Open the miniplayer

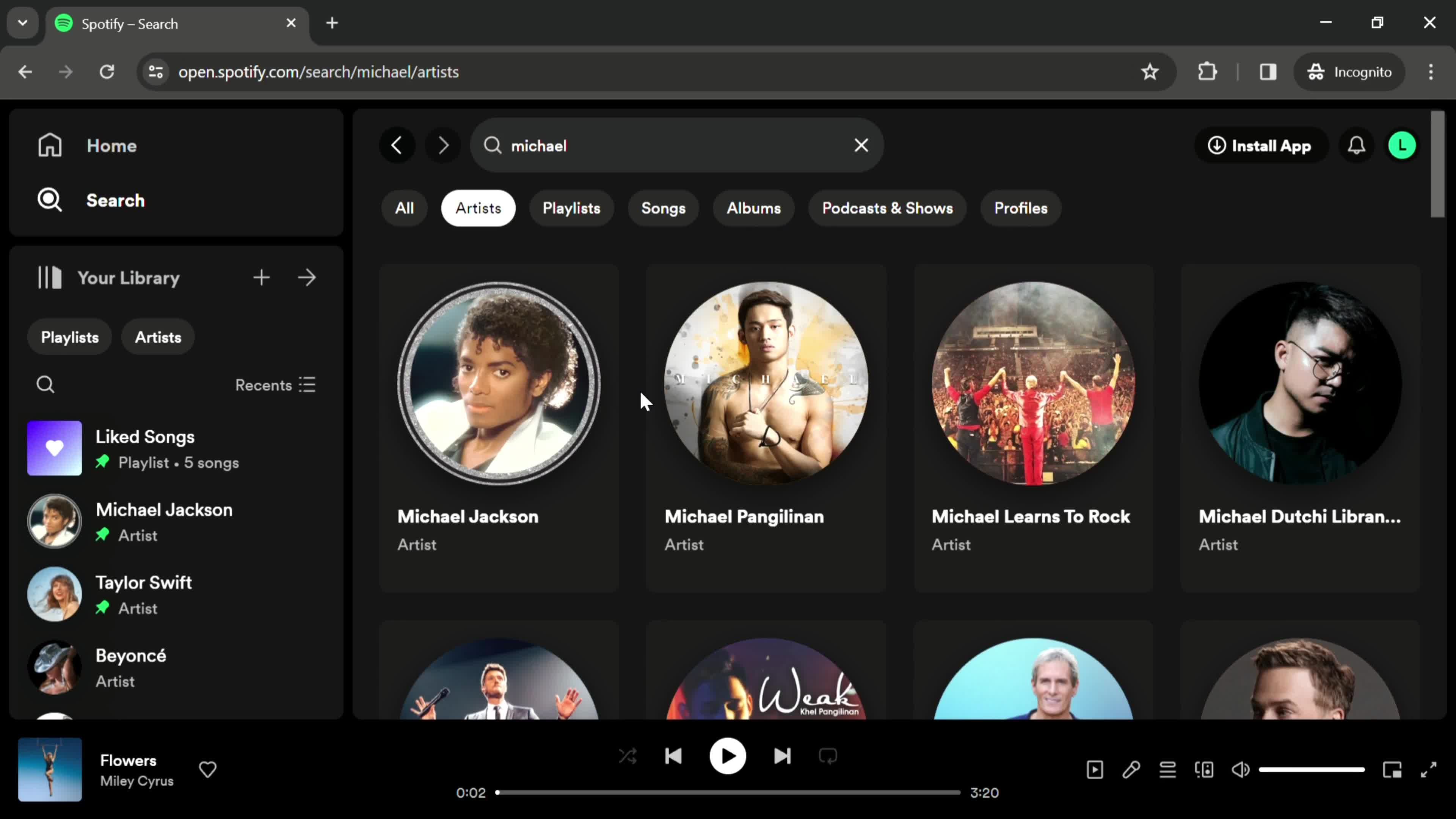point(1392,769)
